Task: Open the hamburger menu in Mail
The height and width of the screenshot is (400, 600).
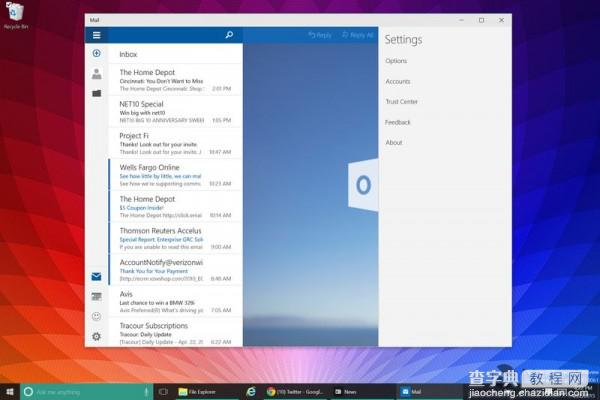Action: tap(96, 35)
